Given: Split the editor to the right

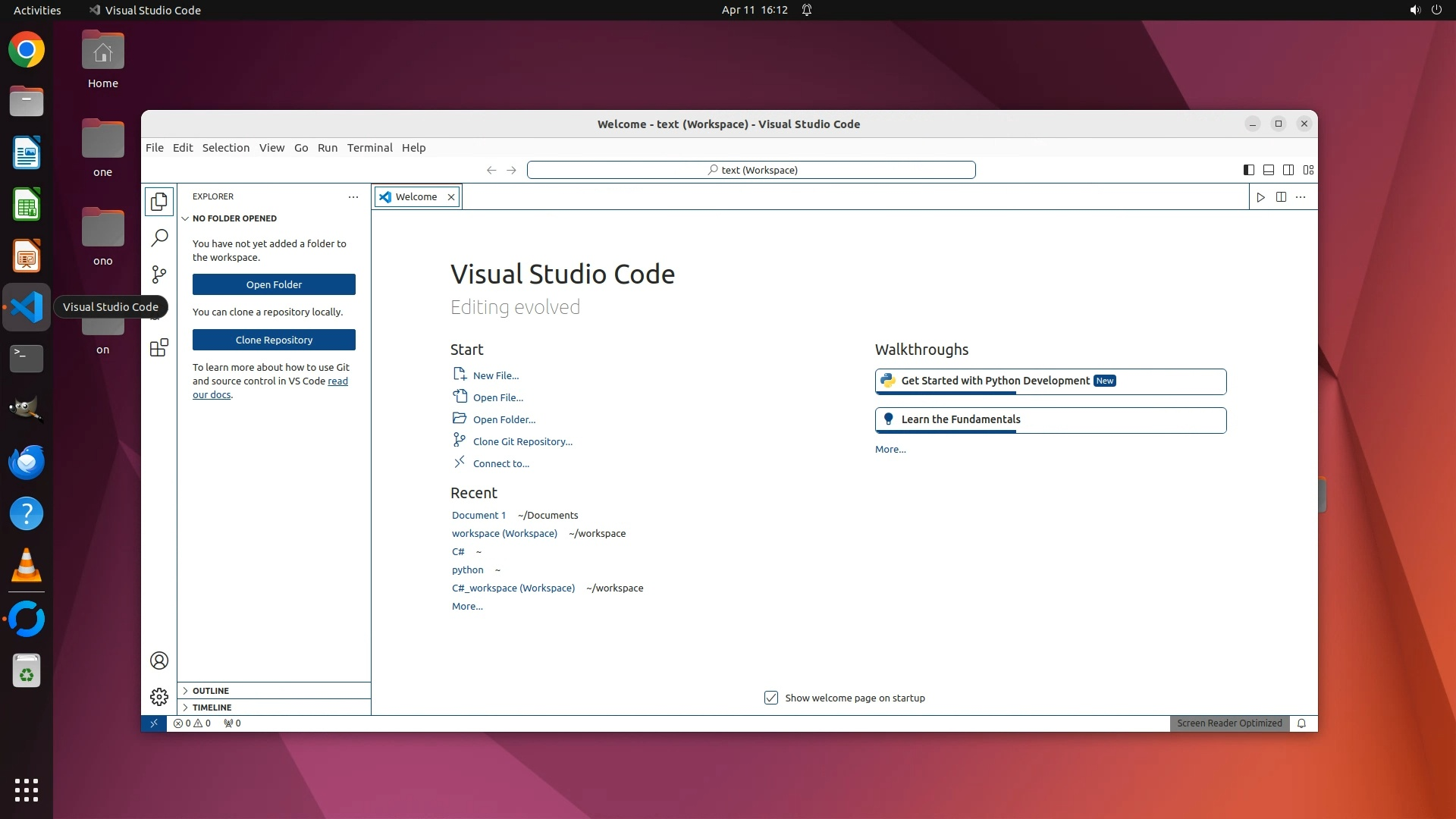Looking at the screenshot, I should point(1281,197).
